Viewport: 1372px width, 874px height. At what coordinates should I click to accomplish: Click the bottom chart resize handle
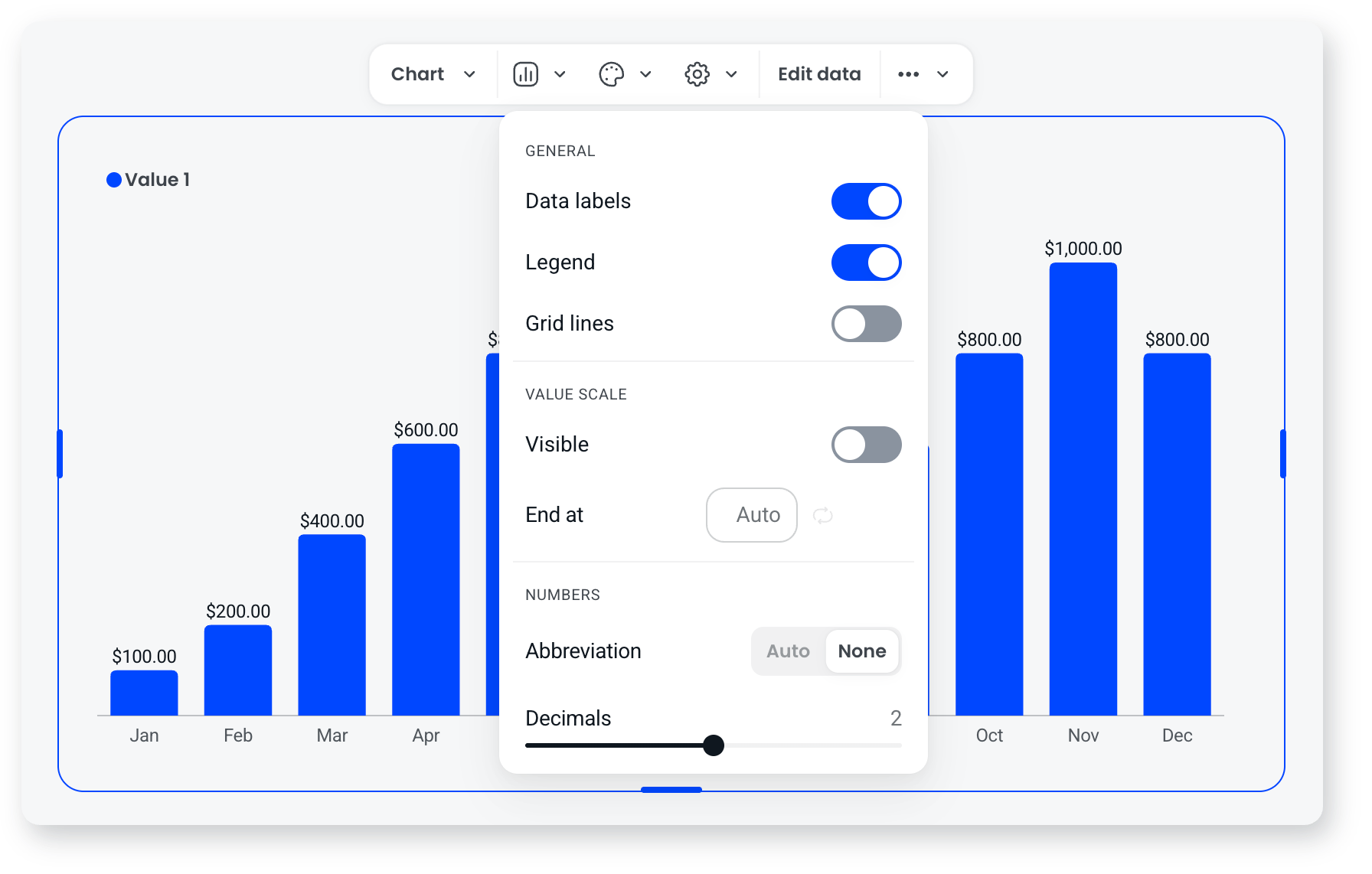[671, 790]
